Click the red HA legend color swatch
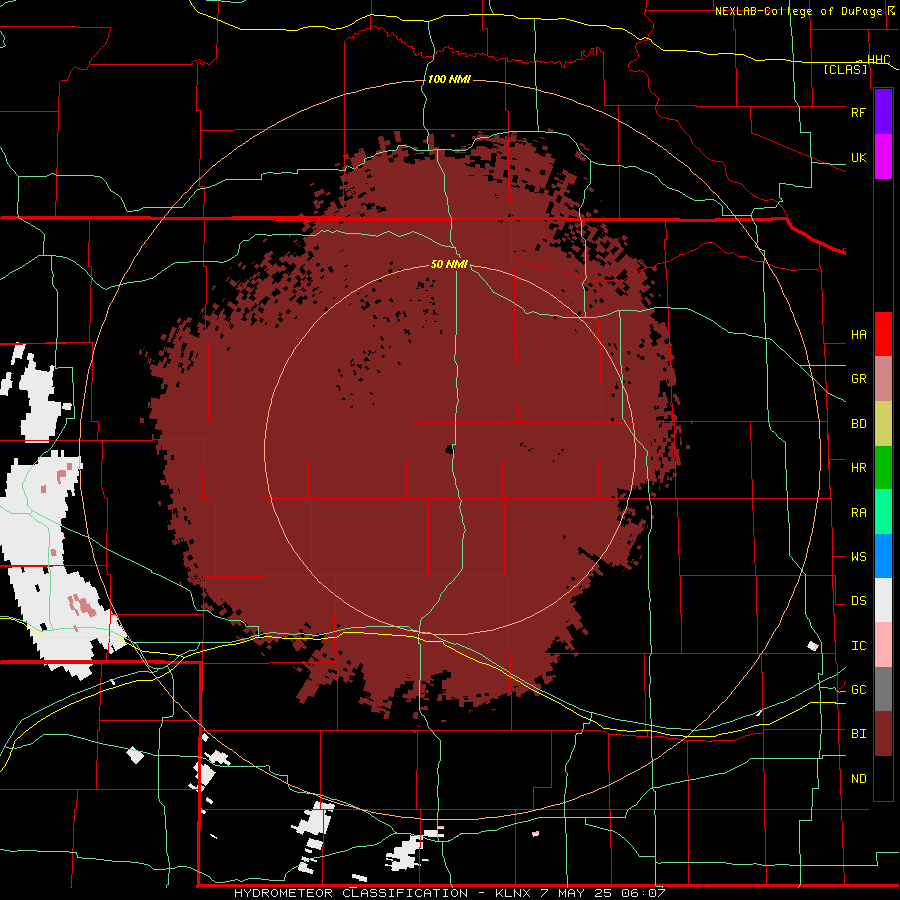Viewport: 900px width, 900px height. point(883,334)
